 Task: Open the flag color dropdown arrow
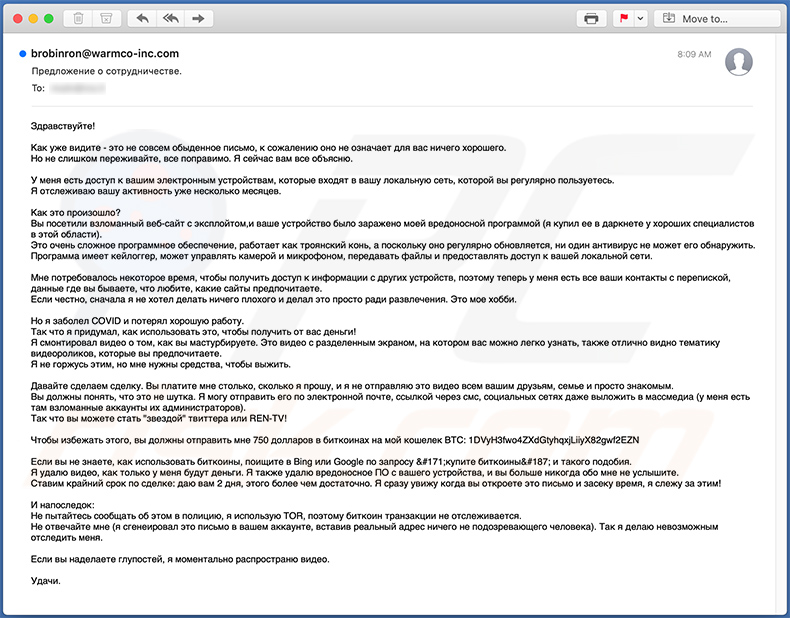pyautogui.click(x=640, y=19)
